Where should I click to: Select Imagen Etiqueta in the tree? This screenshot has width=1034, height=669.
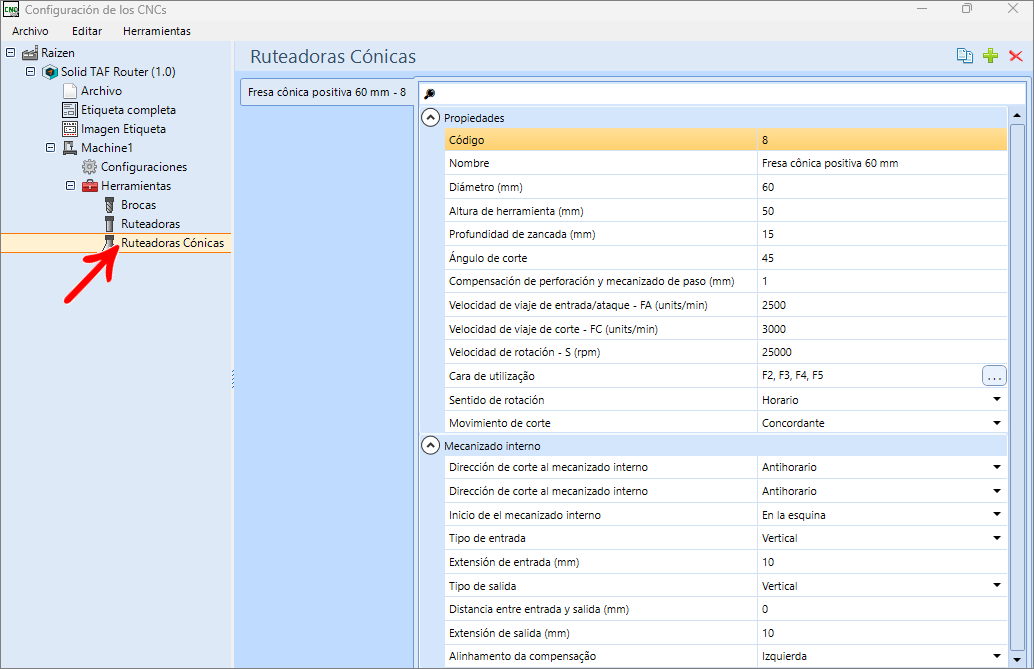click(123, 129)
